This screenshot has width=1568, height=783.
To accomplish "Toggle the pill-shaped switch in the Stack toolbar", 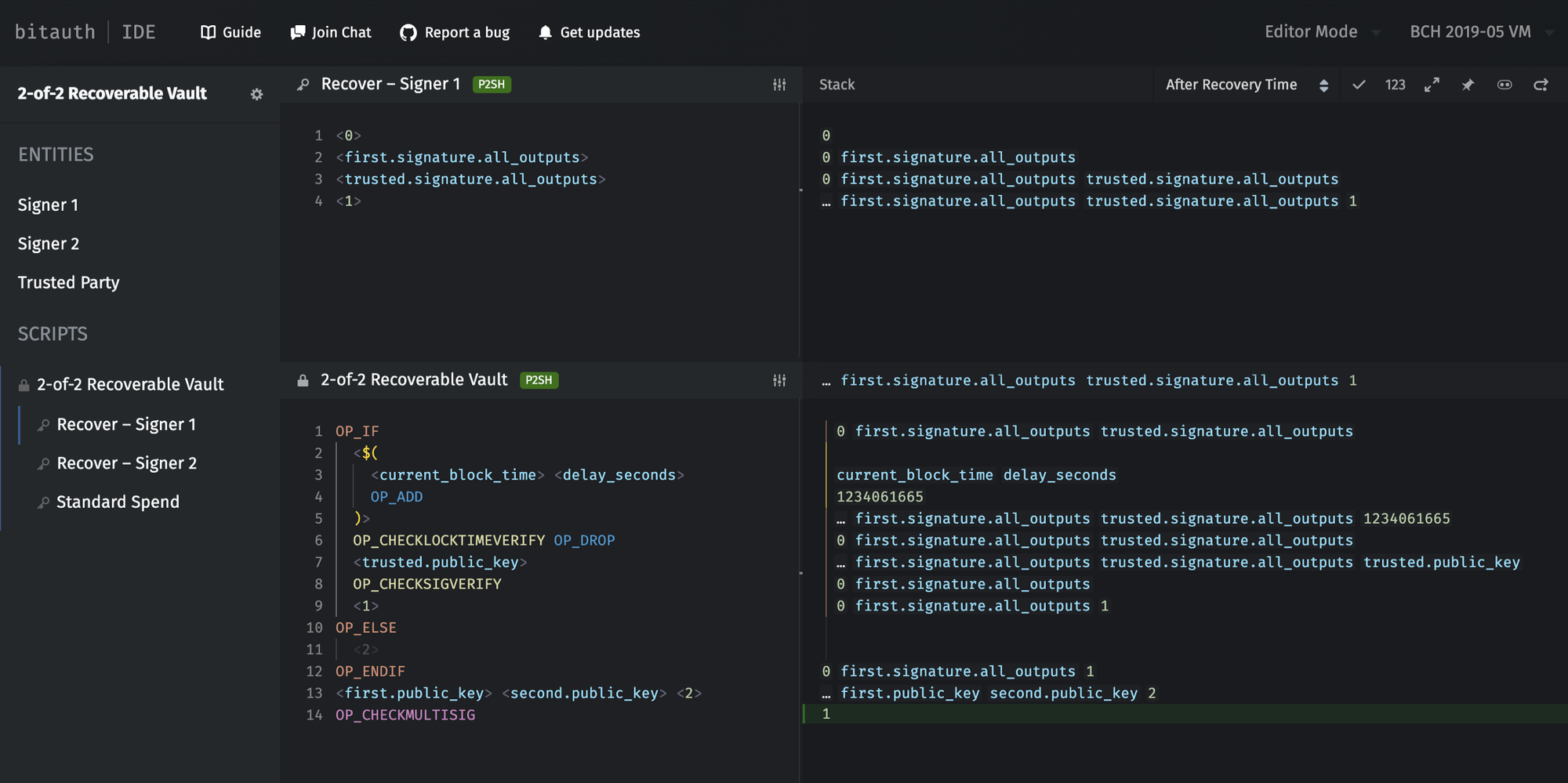I will coord(1504,84).
